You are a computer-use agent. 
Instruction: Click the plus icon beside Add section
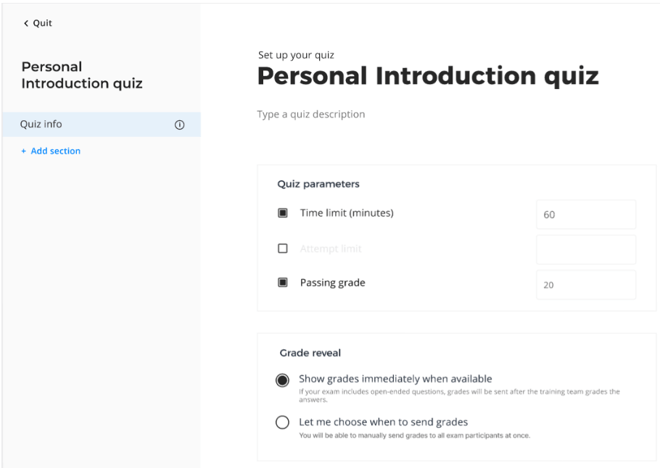(x=24, y=151)
